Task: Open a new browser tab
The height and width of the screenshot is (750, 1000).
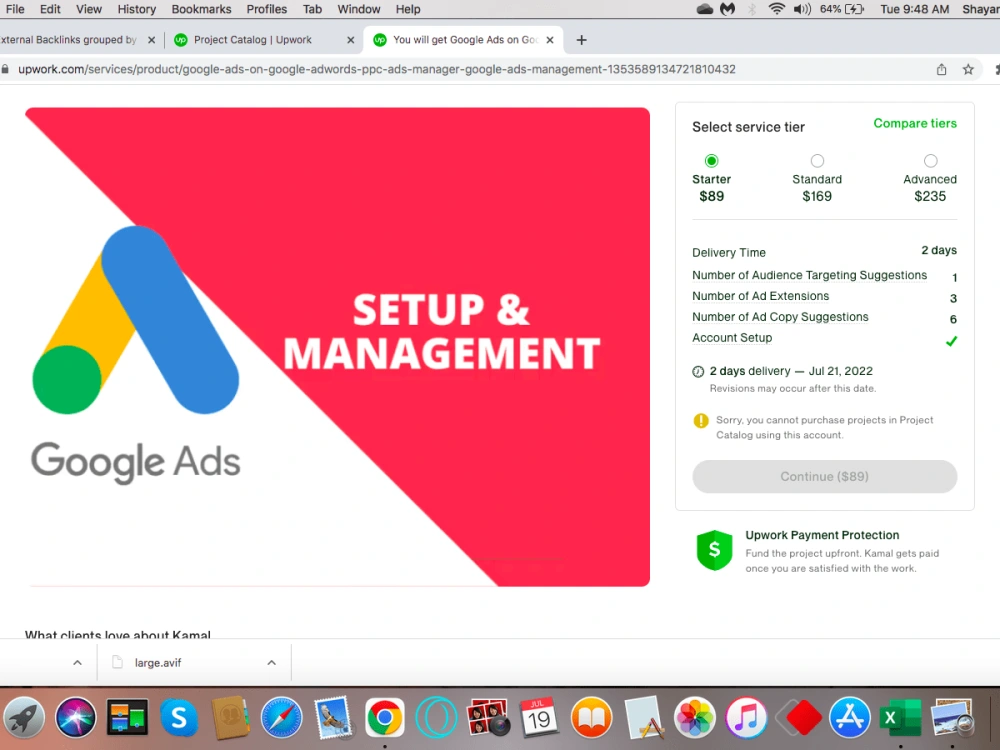Action: 581,40
